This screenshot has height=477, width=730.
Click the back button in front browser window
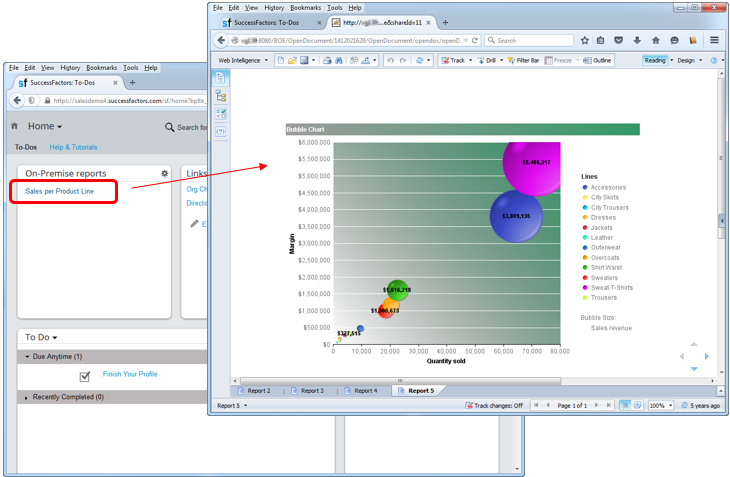point(221,40)
